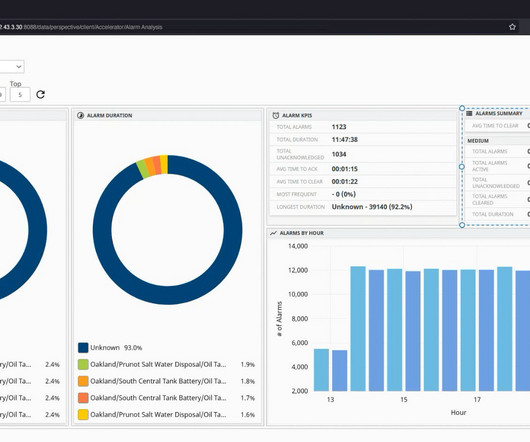Click the bottom-left selection handle of Alarms Summary
This screenshot has width=530, height=442.
point(462,225)
